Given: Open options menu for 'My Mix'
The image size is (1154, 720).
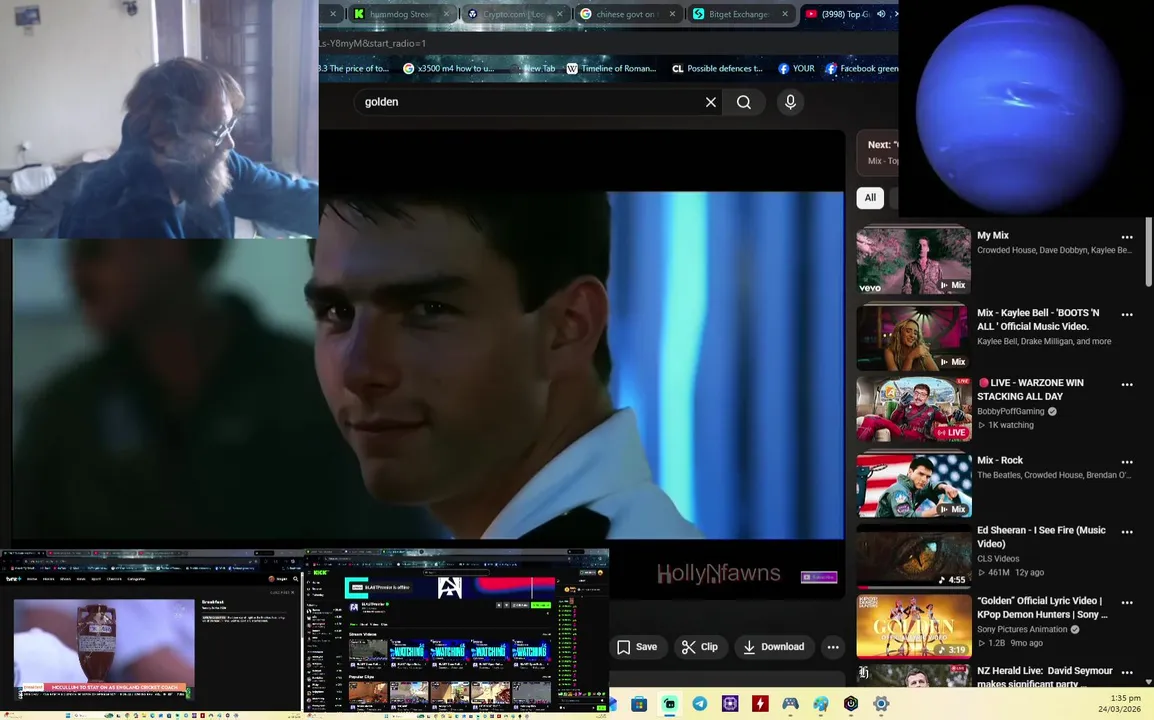Looking at the screenshot, I should 1127,237.
